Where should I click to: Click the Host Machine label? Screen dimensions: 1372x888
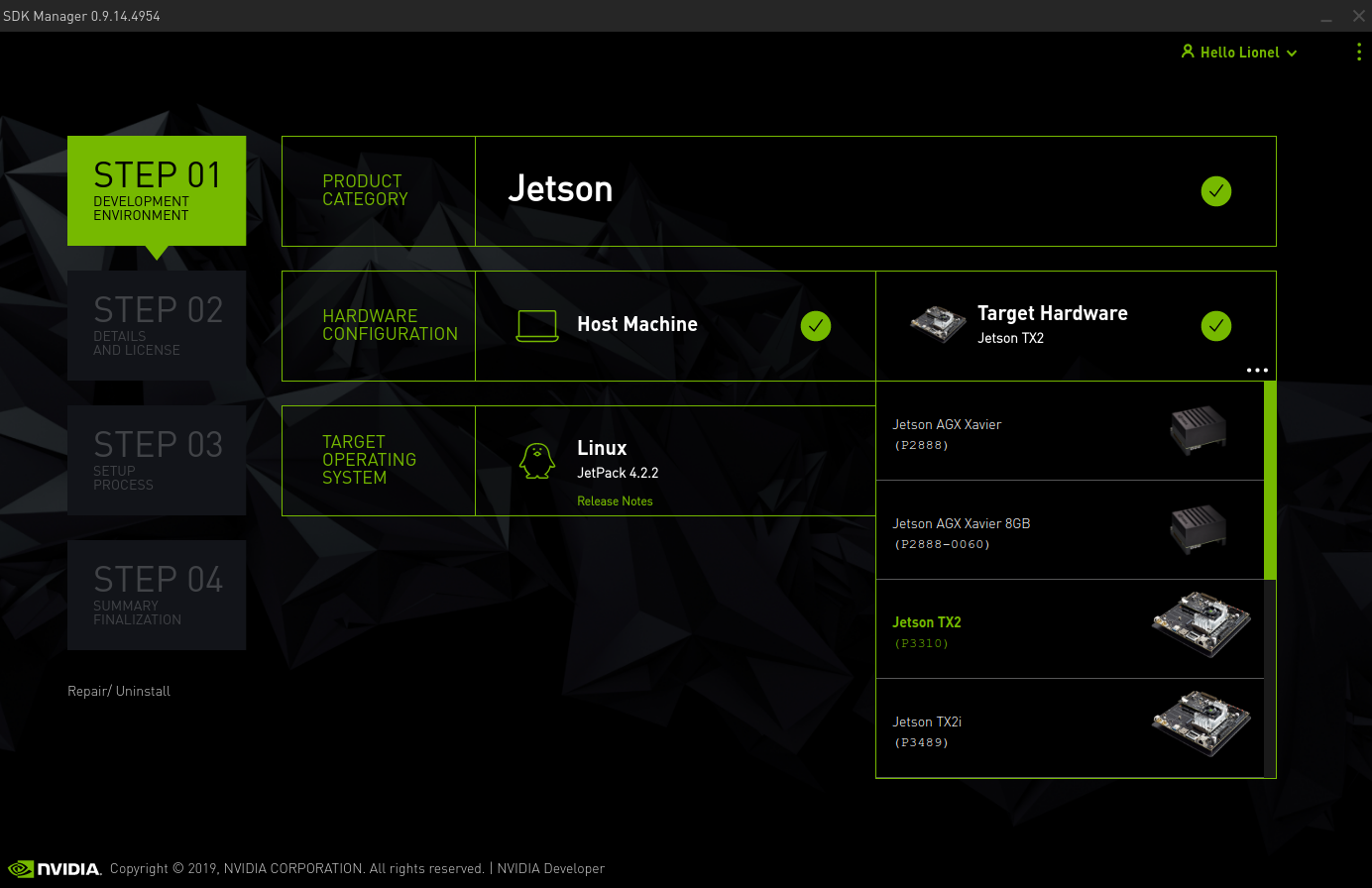(637, 324)
